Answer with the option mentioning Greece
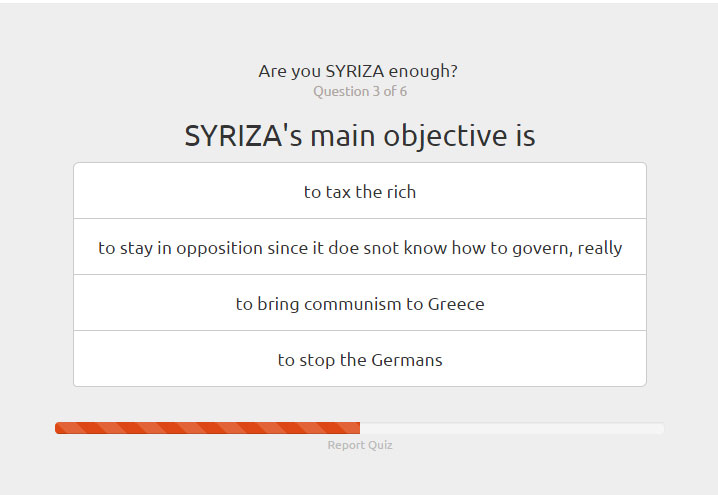The width and height of the screenshot is (718, 495). [360, 303]
